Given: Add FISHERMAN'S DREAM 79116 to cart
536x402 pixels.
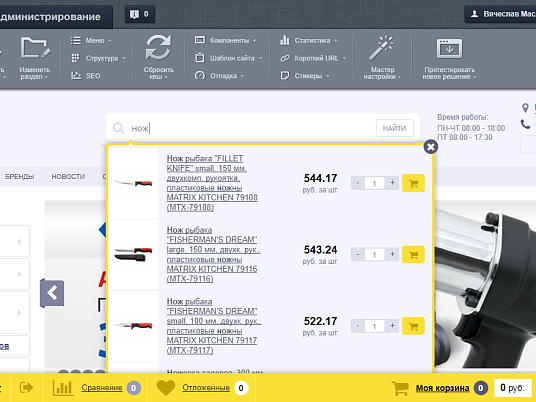Looking at the screenshot, I should click(413, 254).
